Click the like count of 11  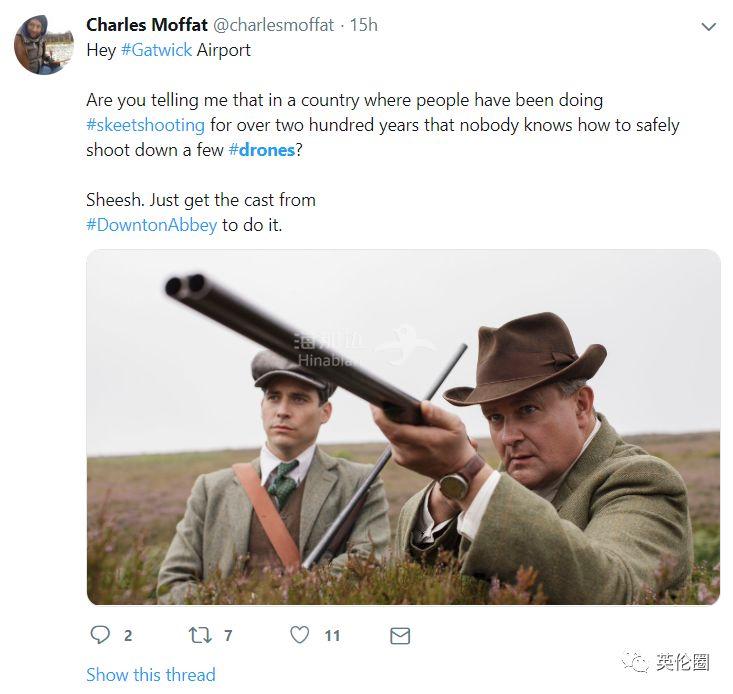332,636
